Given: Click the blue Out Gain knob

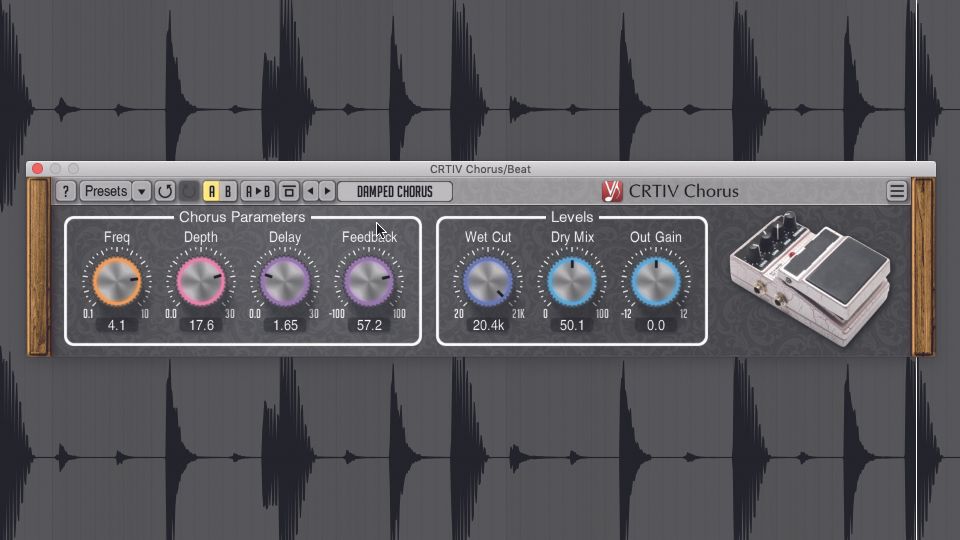Looking at the screenshot, I should pyautogui.click(x=655, y=280).
